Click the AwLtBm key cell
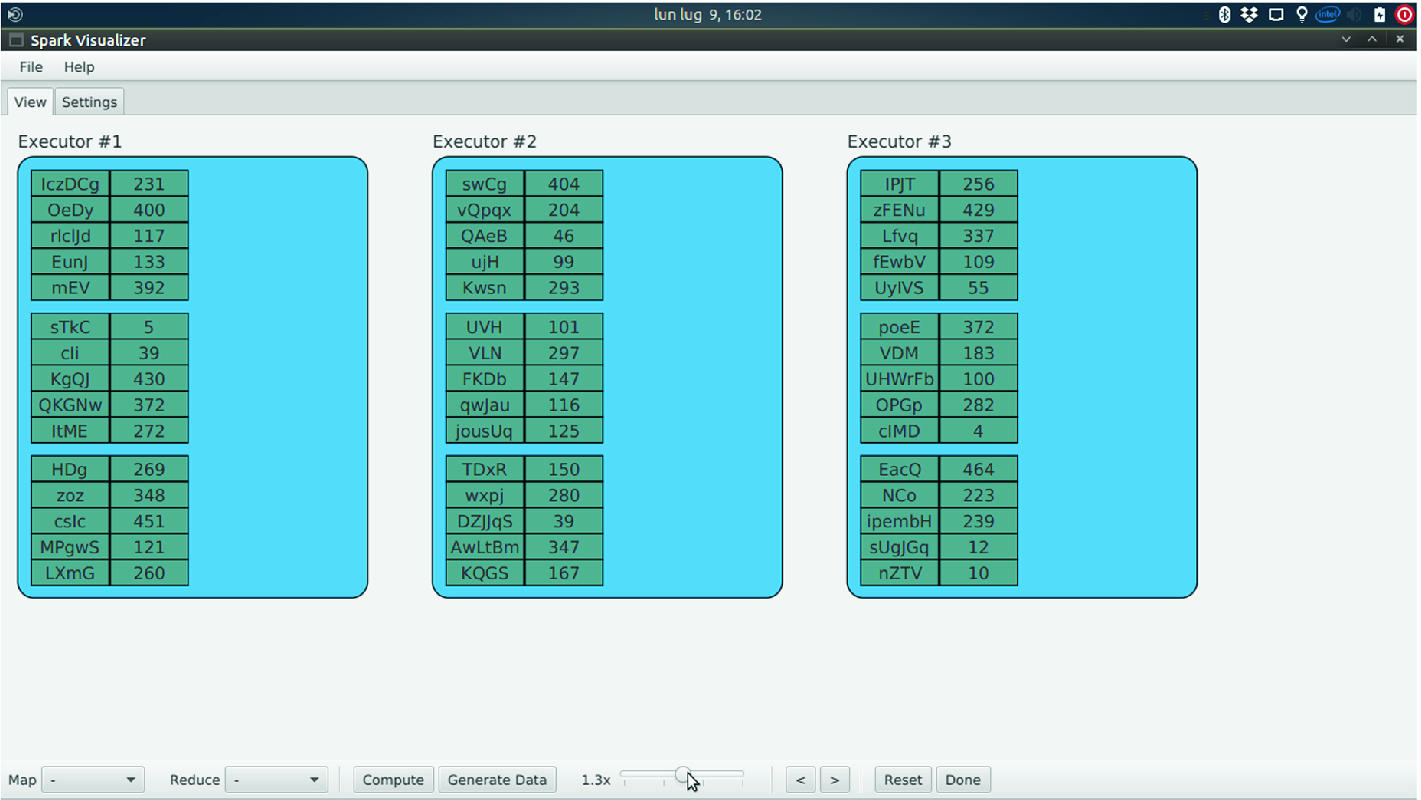This screenshot has width=1421, height=800. [x=485, y=547]
